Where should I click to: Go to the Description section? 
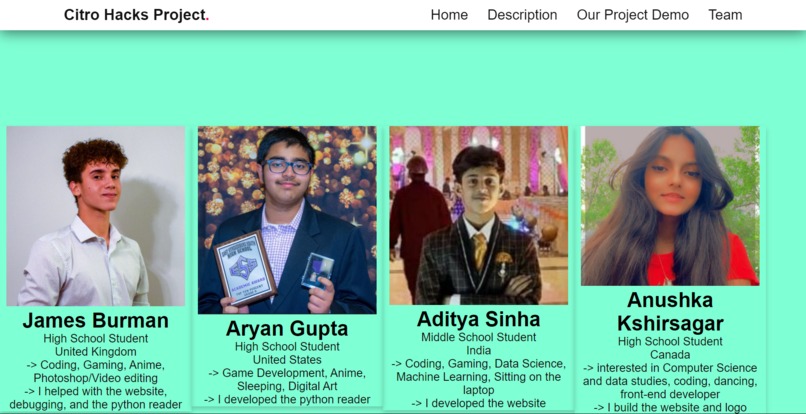coord(522,15)
